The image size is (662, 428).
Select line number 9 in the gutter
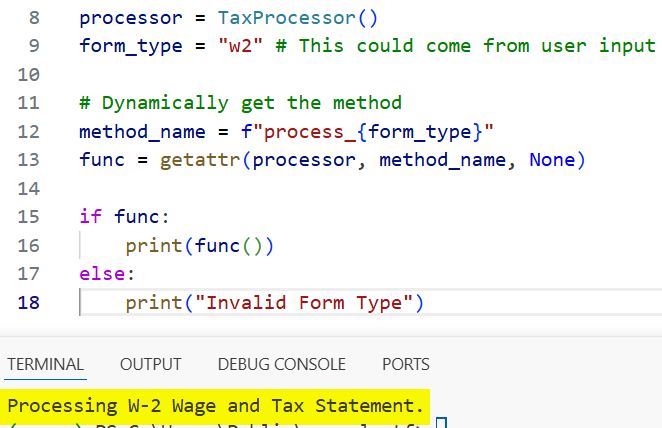34,46
